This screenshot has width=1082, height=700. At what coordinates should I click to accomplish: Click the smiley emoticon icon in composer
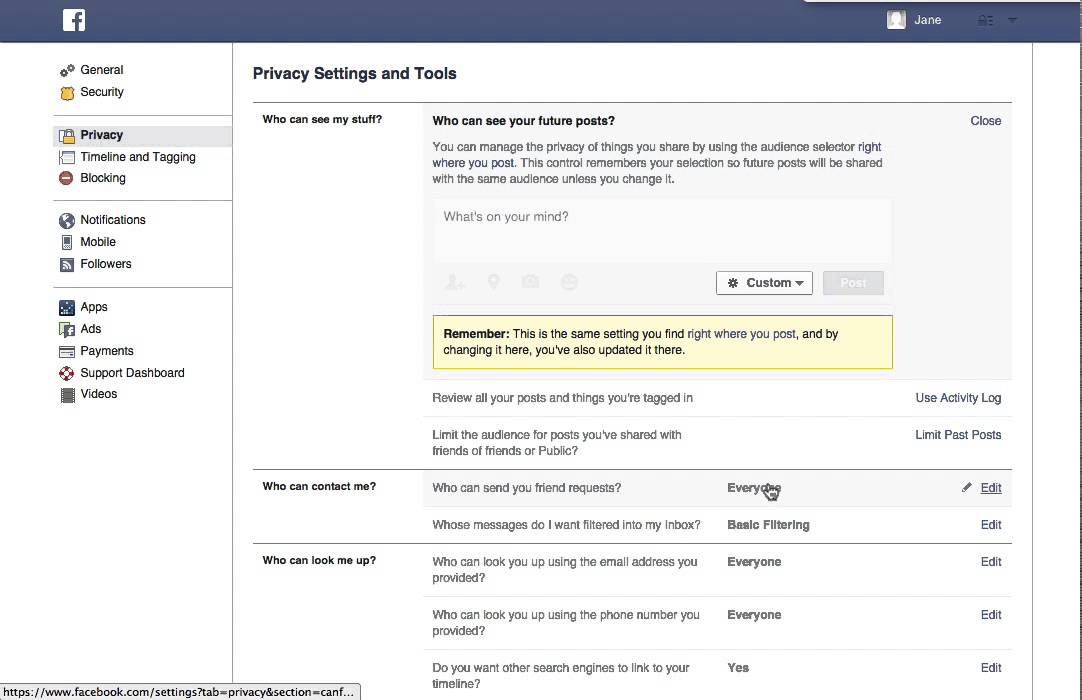point(570,283)
